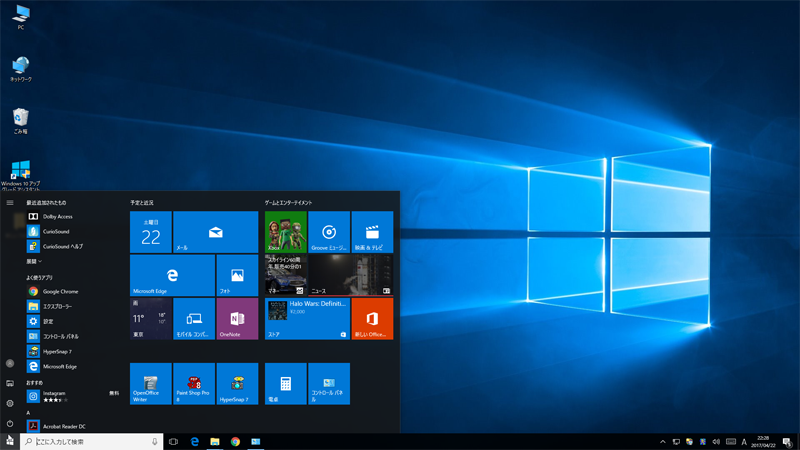This screenshot has height=450, width=800.
Task: Open the Calculator tile
Action: pos(286,384)
